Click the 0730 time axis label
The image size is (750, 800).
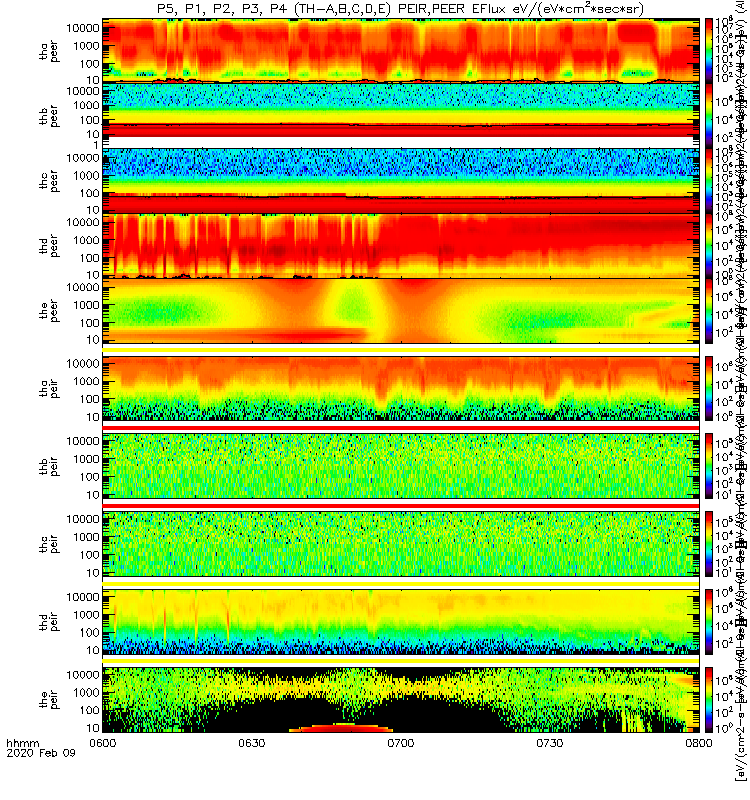tap(549, 743)
